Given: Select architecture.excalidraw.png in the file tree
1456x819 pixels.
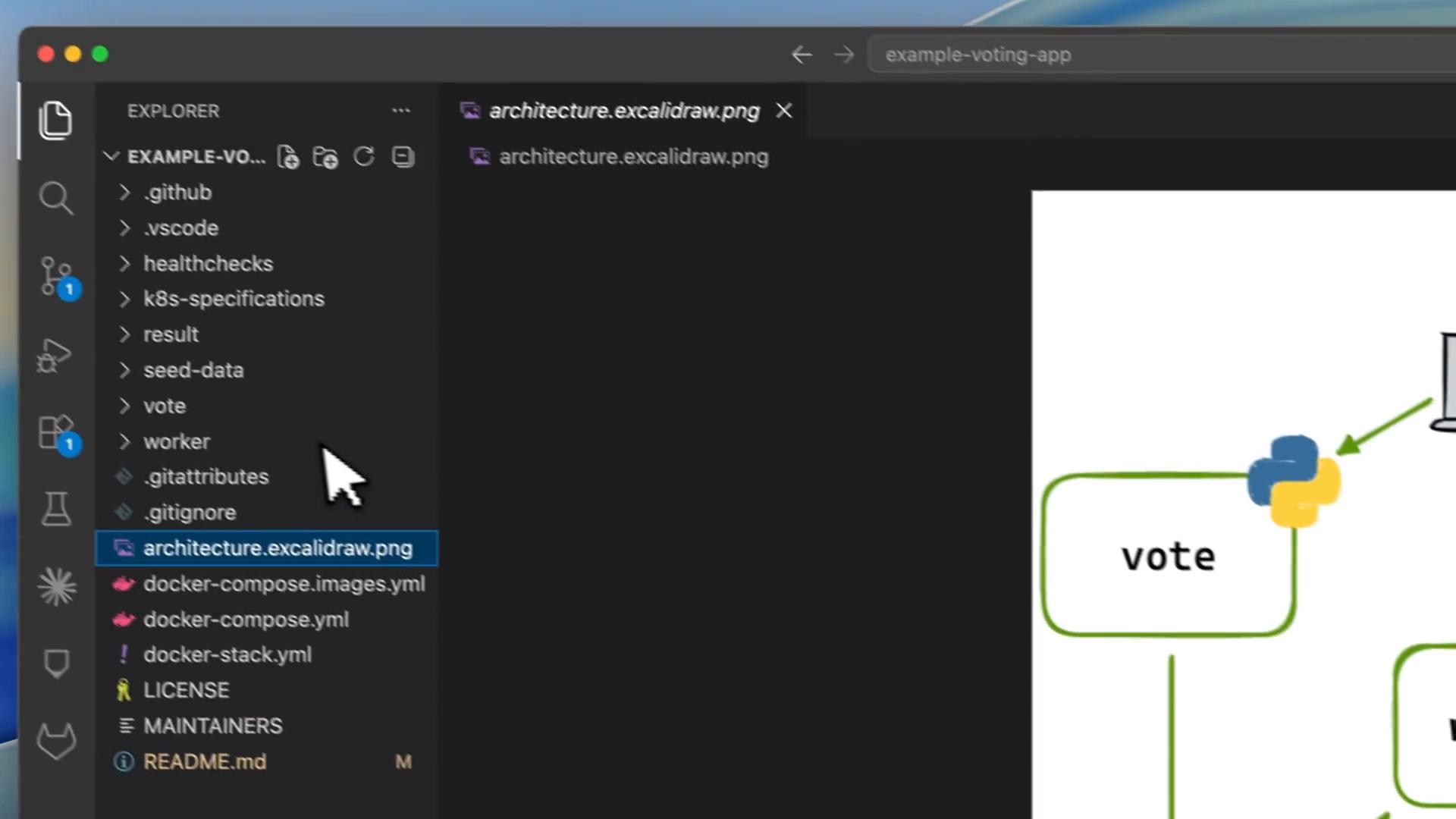Looking at the screenshot, I should [x=266, y=548].
